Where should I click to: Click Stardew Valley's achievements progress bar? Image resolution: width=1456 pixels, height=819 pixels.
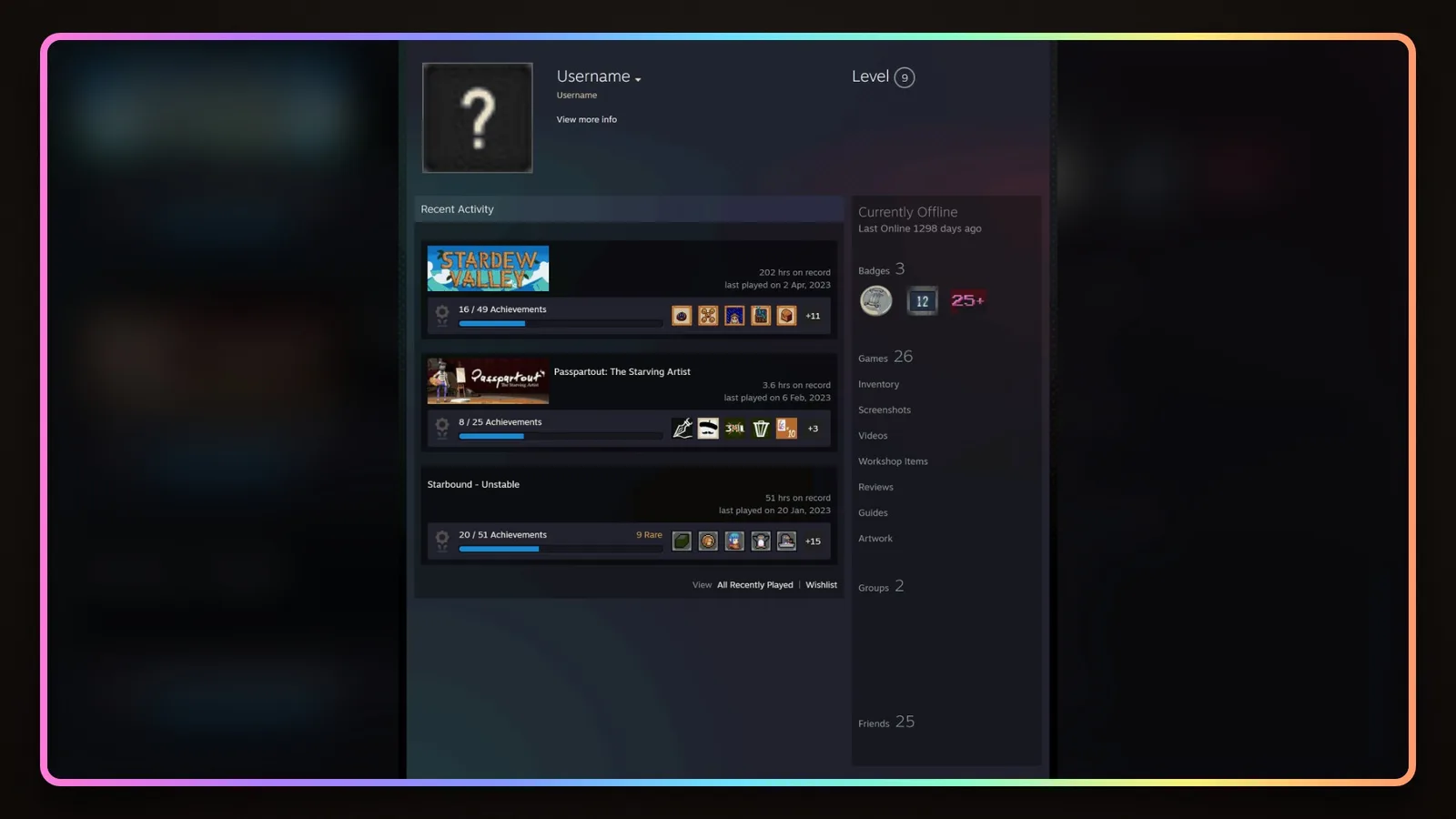[561, 323]
